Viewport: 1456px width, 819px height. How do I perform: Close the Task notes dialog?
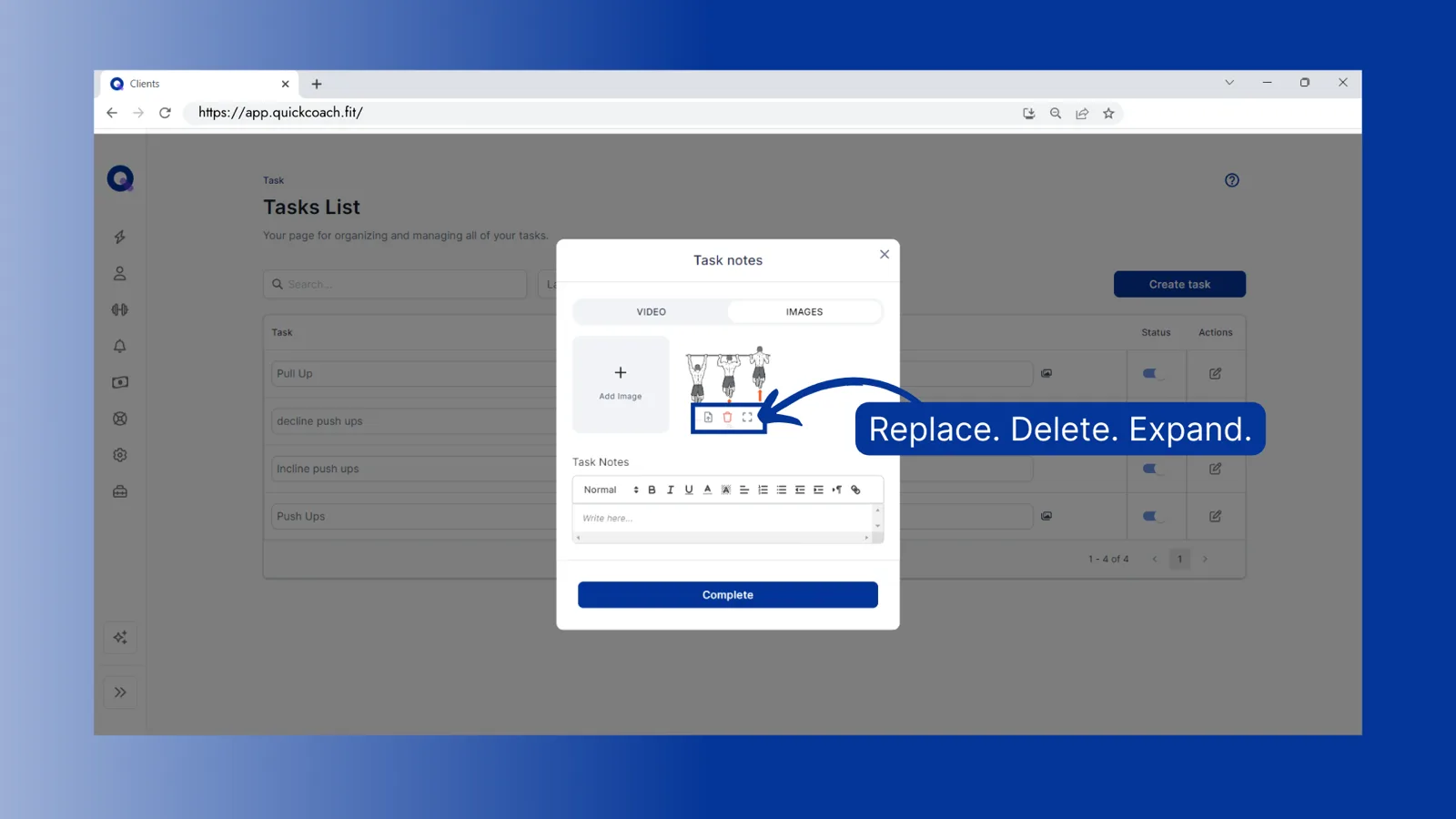point(885,254)
